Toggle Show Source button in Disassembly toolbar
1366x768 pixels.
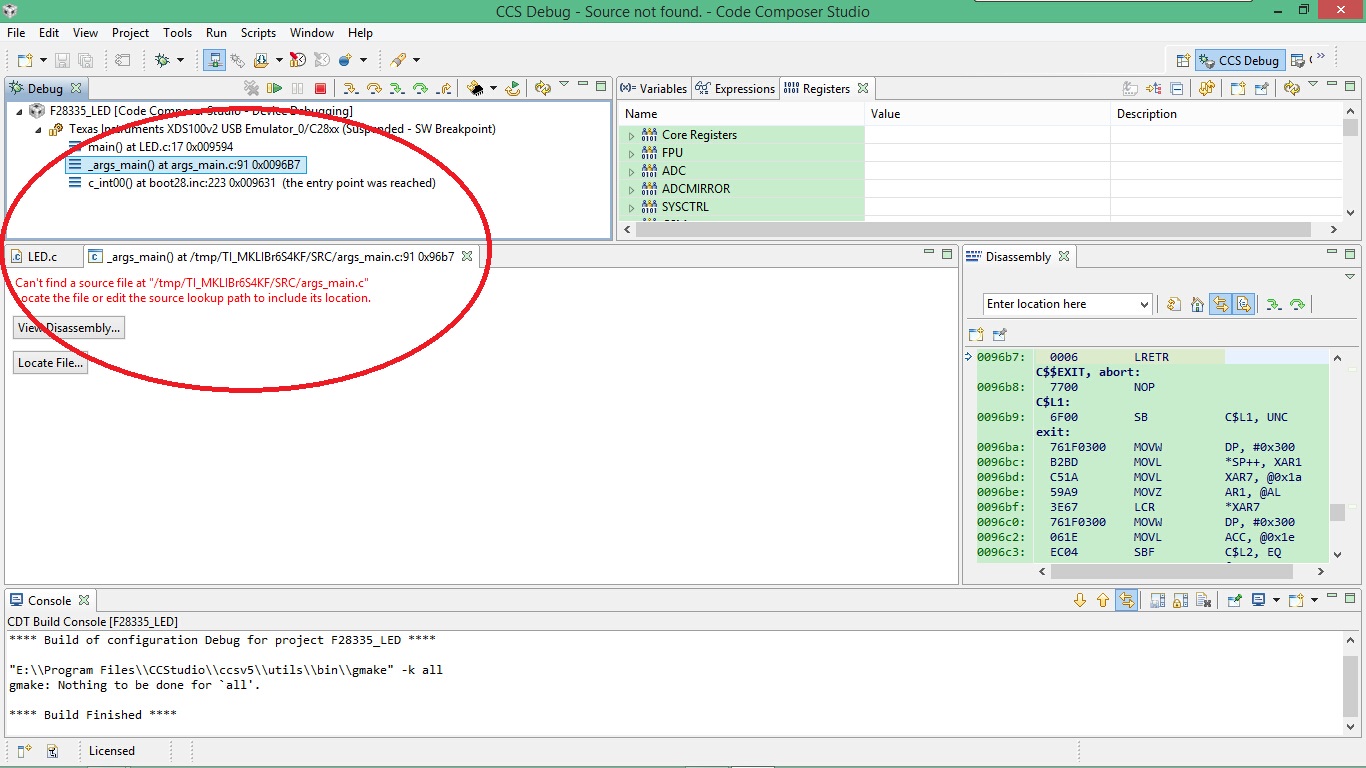click(x=1243, y=304)
